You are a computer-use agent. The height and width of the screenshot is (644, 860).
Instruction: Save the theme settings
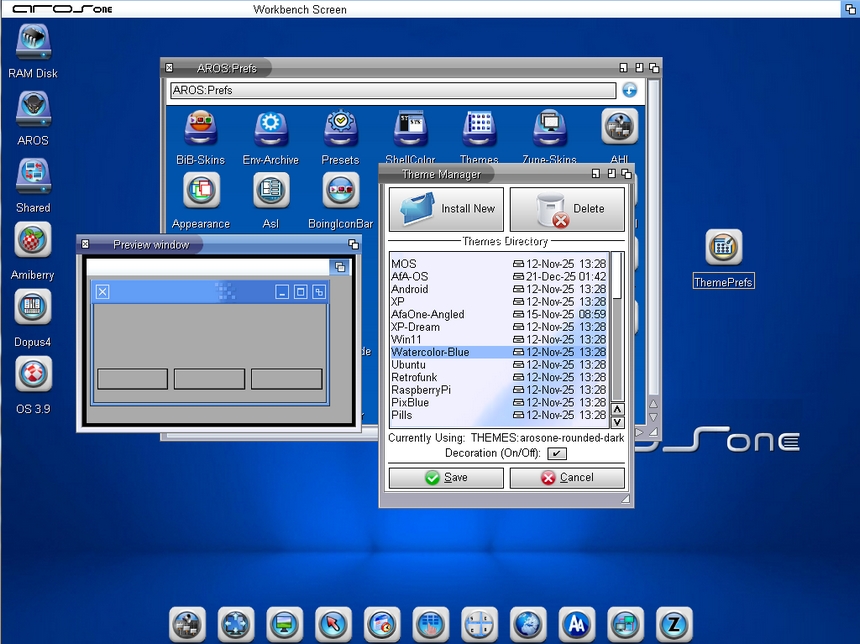click(x=446, y=478)
